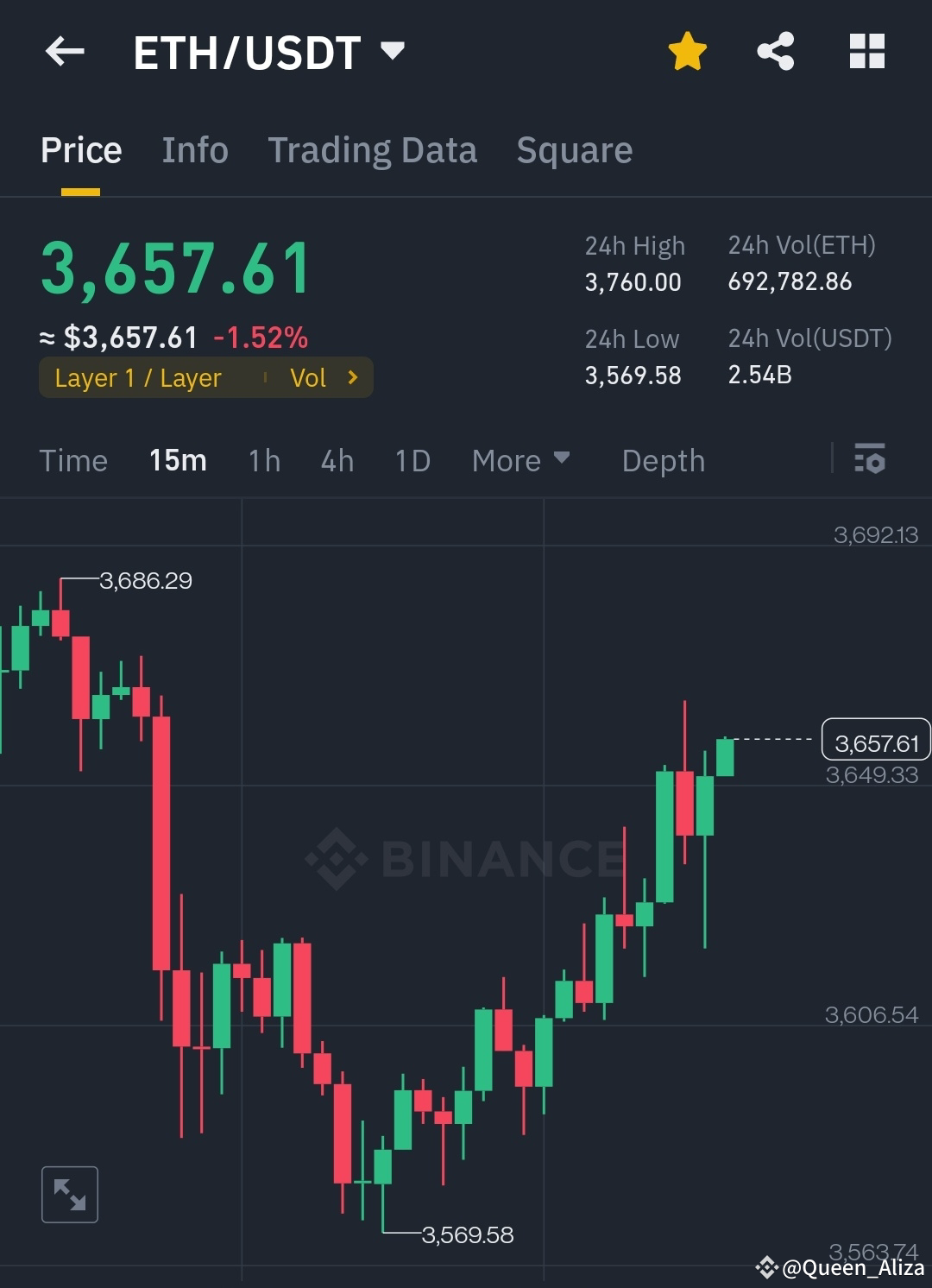The height and width of the screenshot is (1288, 932).
Task: Switch chart to 1D interval
Action: tap(412, 460)
